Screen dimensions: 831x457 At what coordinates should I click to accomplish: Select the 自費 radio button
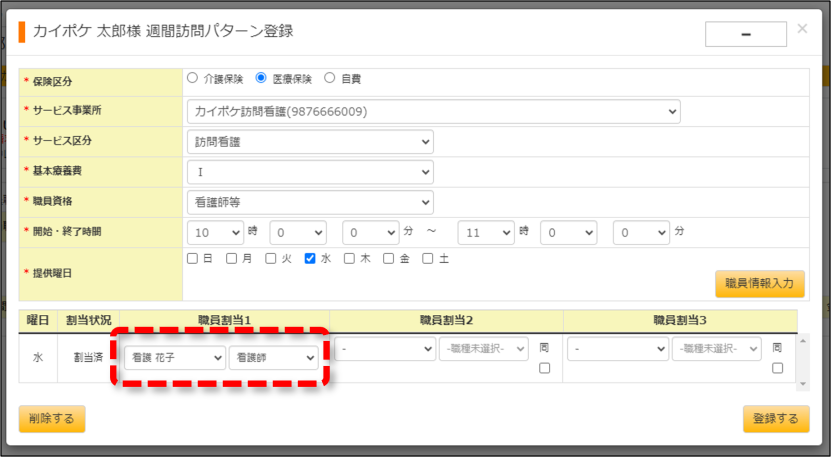coord(330,78)
